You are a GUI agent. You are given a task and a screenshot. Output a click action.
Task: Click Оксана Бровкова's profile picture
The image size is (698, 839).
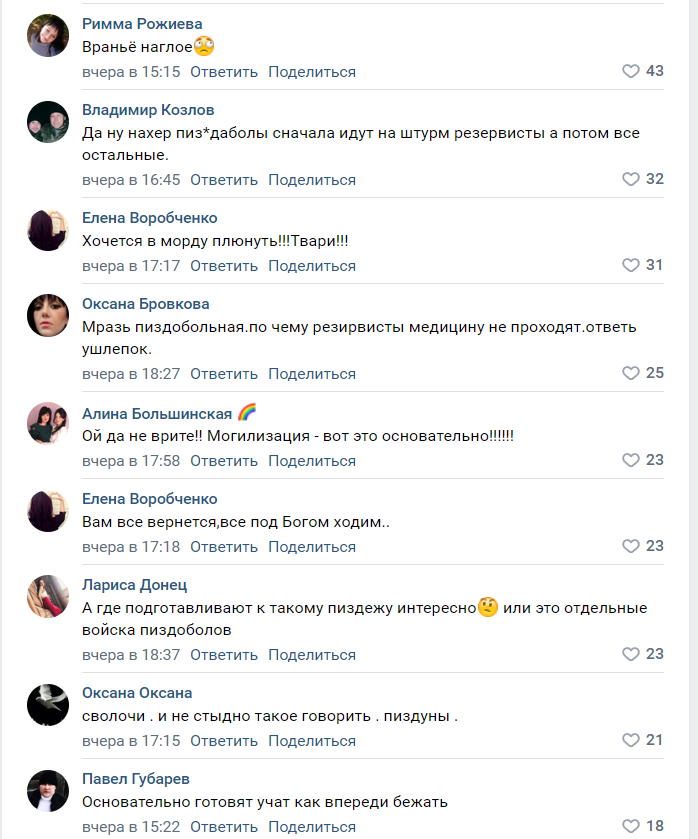(48, 316)
